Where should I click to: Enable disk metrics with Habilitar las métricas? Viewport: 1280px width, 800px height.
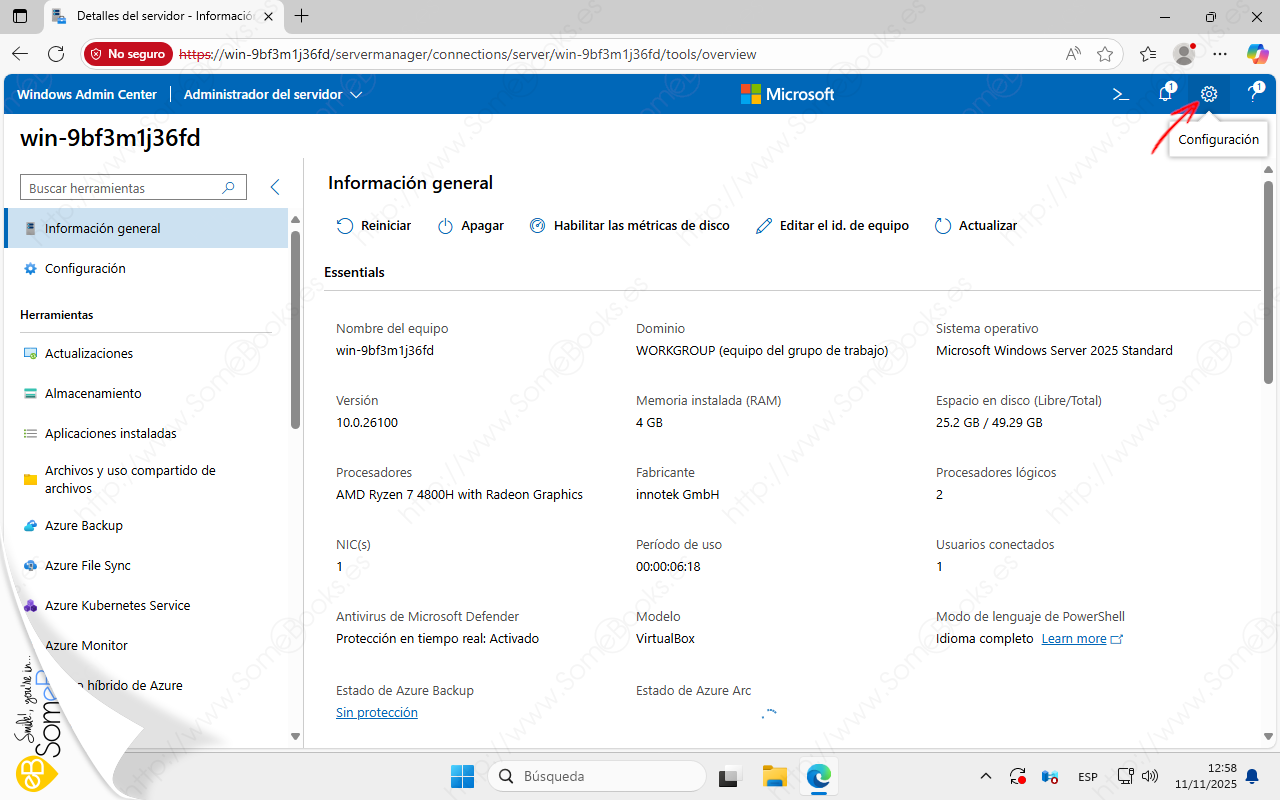(629, 226)
